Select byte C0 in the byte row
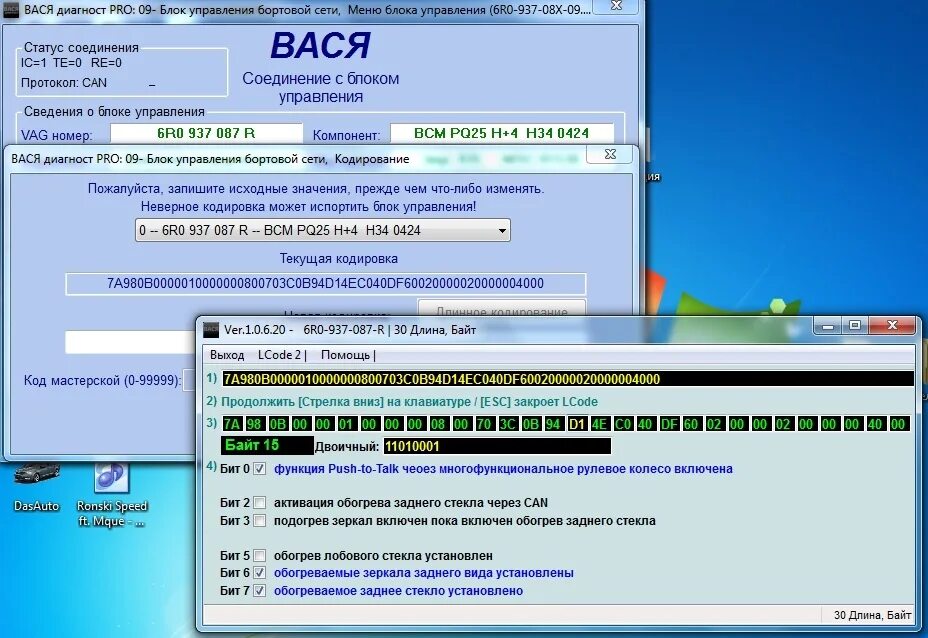The image size is (928, 638). (623, 424)
